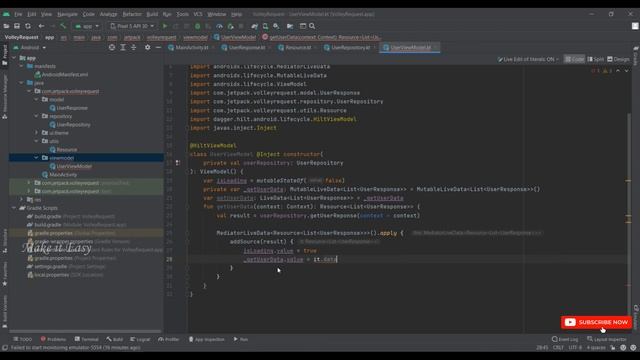Screen dimensions: 640x360
Task: Open the Pixel 5 API 30 device dropdown
Action: (x=132, y=26)
